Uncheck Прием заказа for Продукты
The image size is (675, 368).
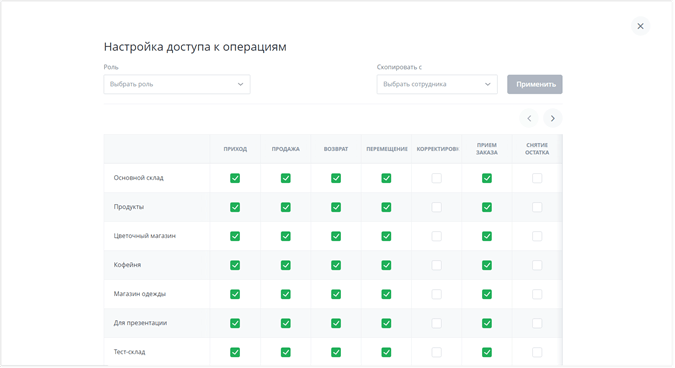click(x=487, y=207)
